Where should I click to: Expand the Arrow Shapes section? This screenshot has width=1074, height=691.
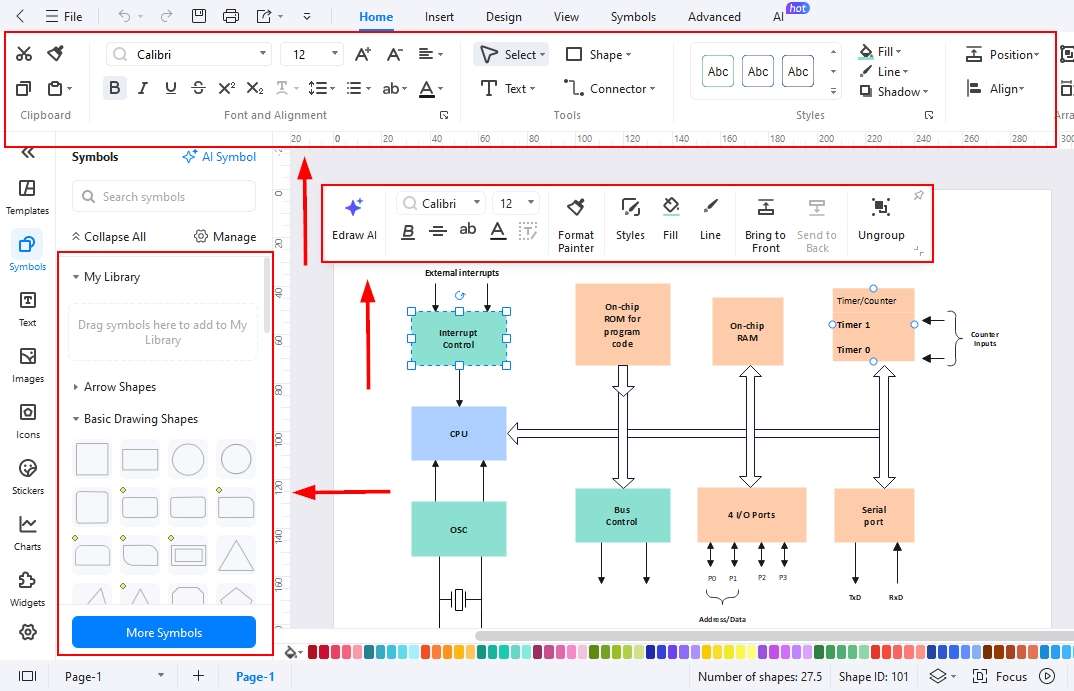(x=120, y=387)
